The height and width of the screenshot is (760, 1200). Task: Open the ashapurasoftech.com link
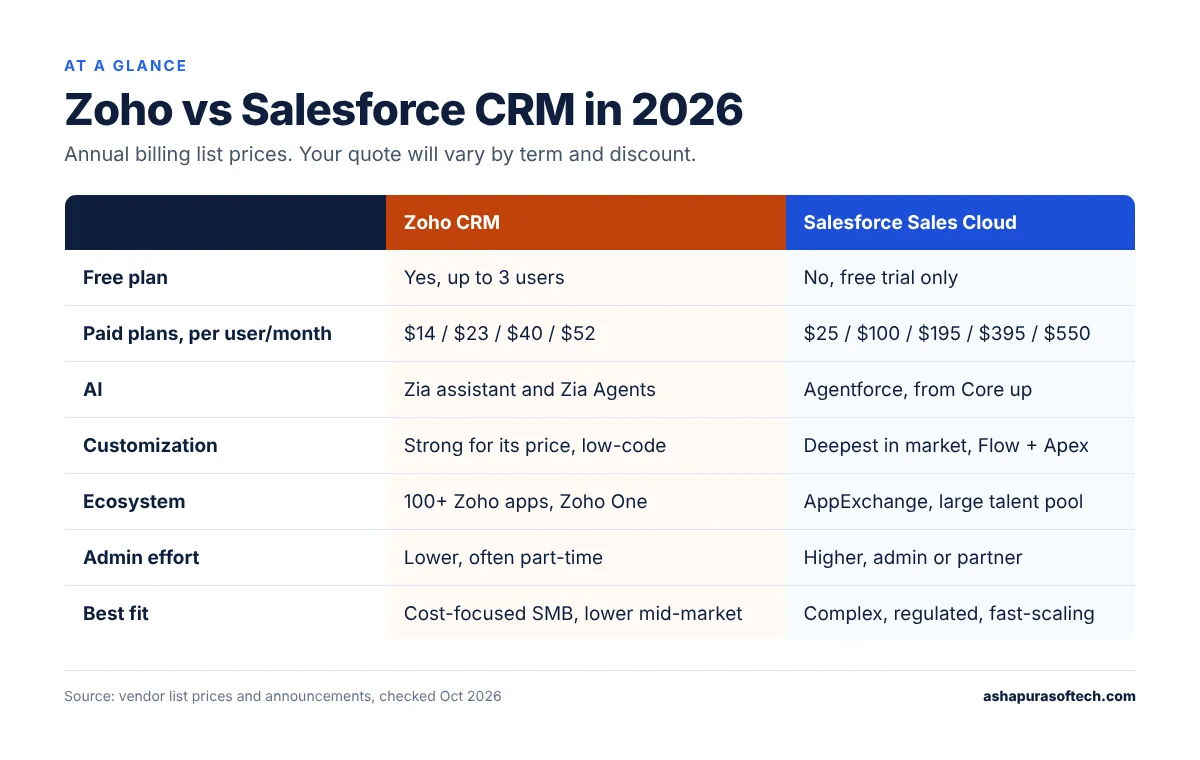(1059, 696)
